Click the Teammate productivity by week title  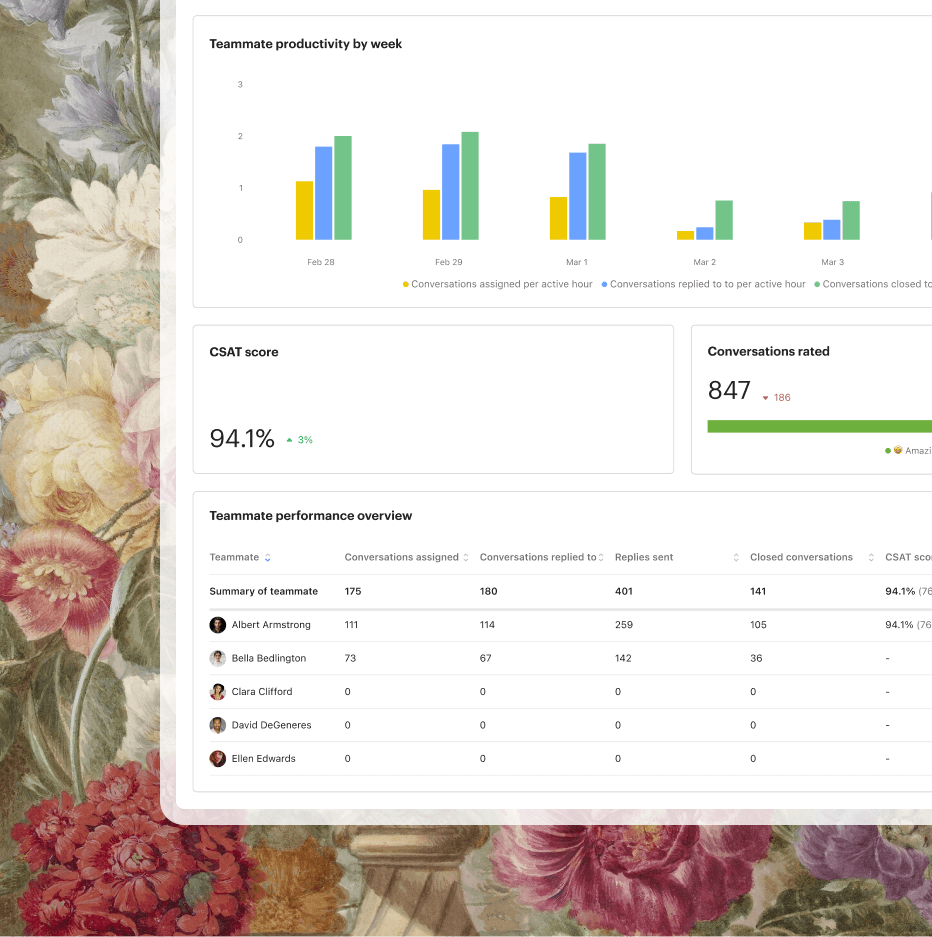click(x=305, y=44)
